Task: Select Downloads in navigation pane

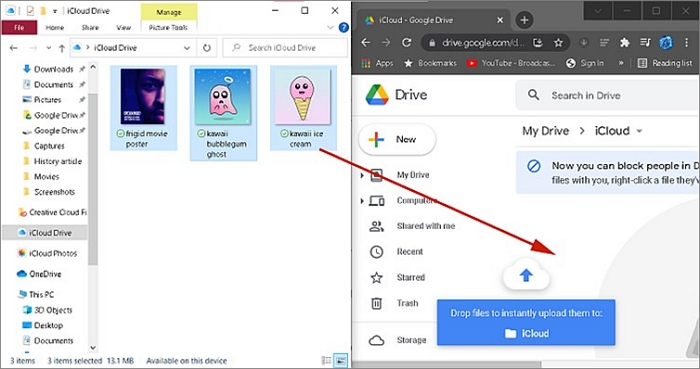Action: pos(54,69)
